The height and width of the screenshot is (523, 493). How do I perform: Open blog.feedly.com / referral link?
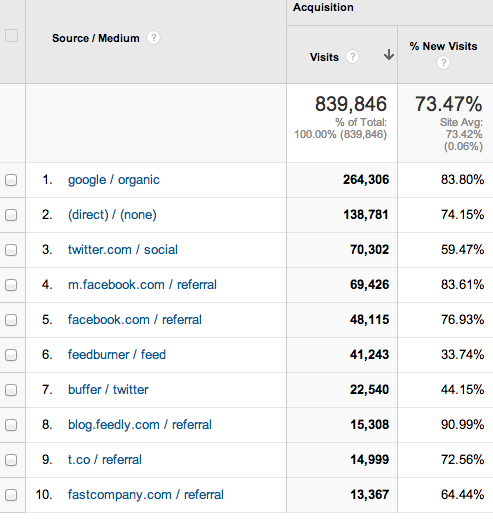140,425
